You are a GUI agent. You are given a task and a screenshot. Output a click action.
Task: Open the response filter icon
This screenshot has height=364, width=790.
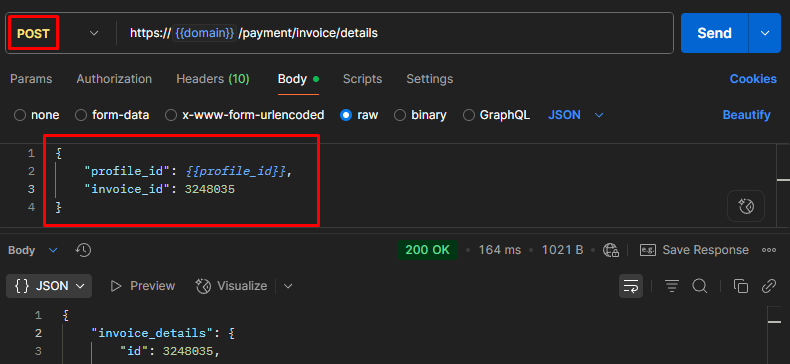[671, 286]
